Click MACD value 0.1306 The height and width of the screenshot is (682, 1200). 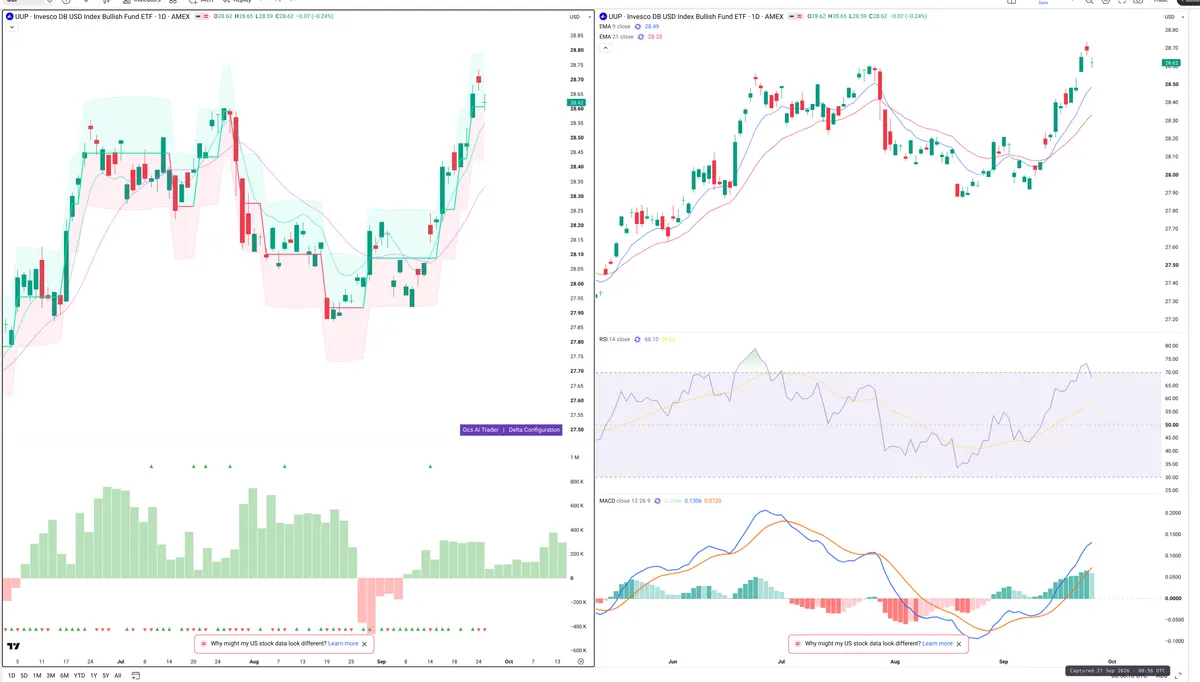[693, 500]
